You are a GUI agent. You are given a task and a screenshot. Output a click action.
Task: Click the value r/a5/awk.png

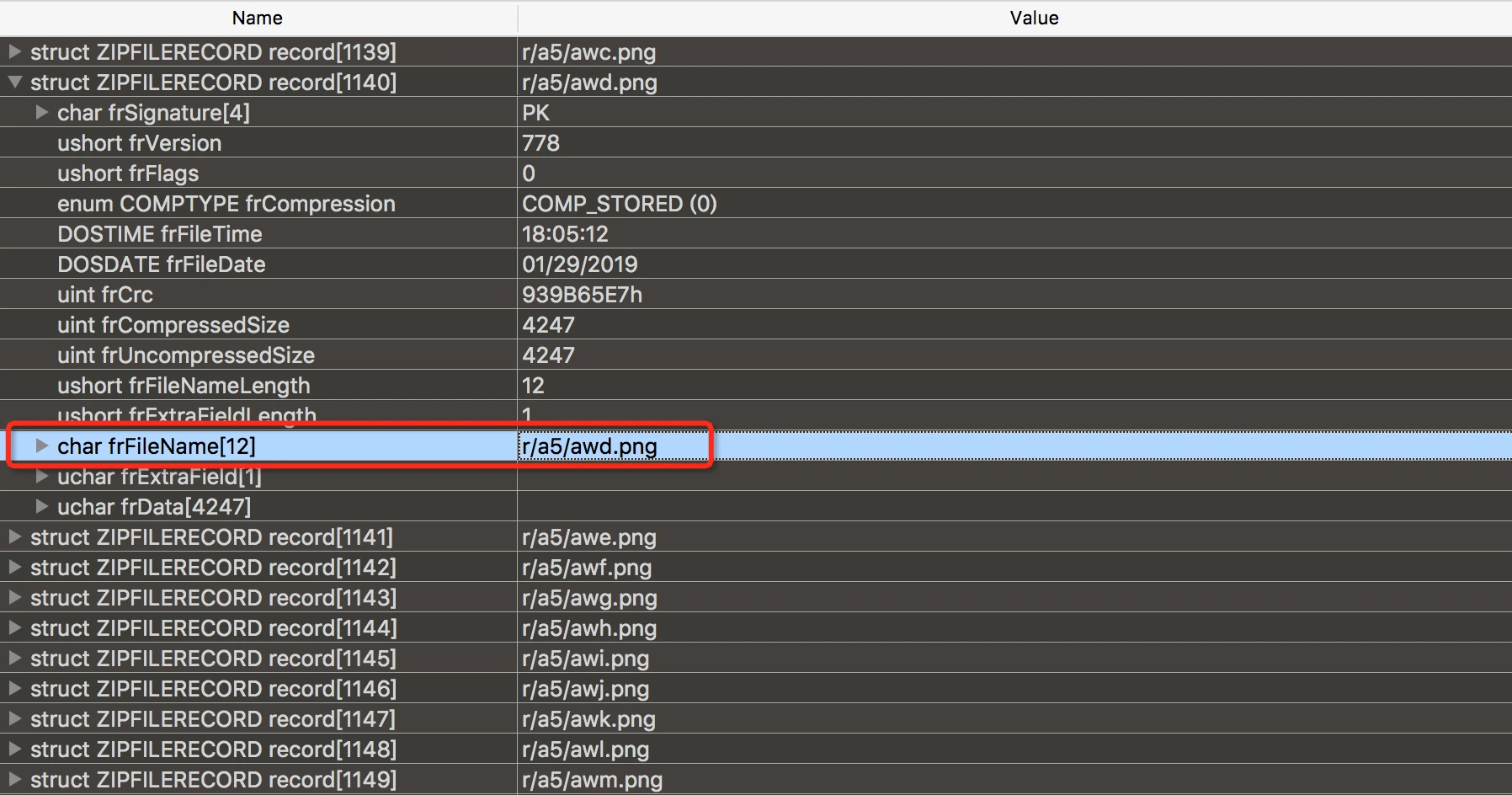588,719
